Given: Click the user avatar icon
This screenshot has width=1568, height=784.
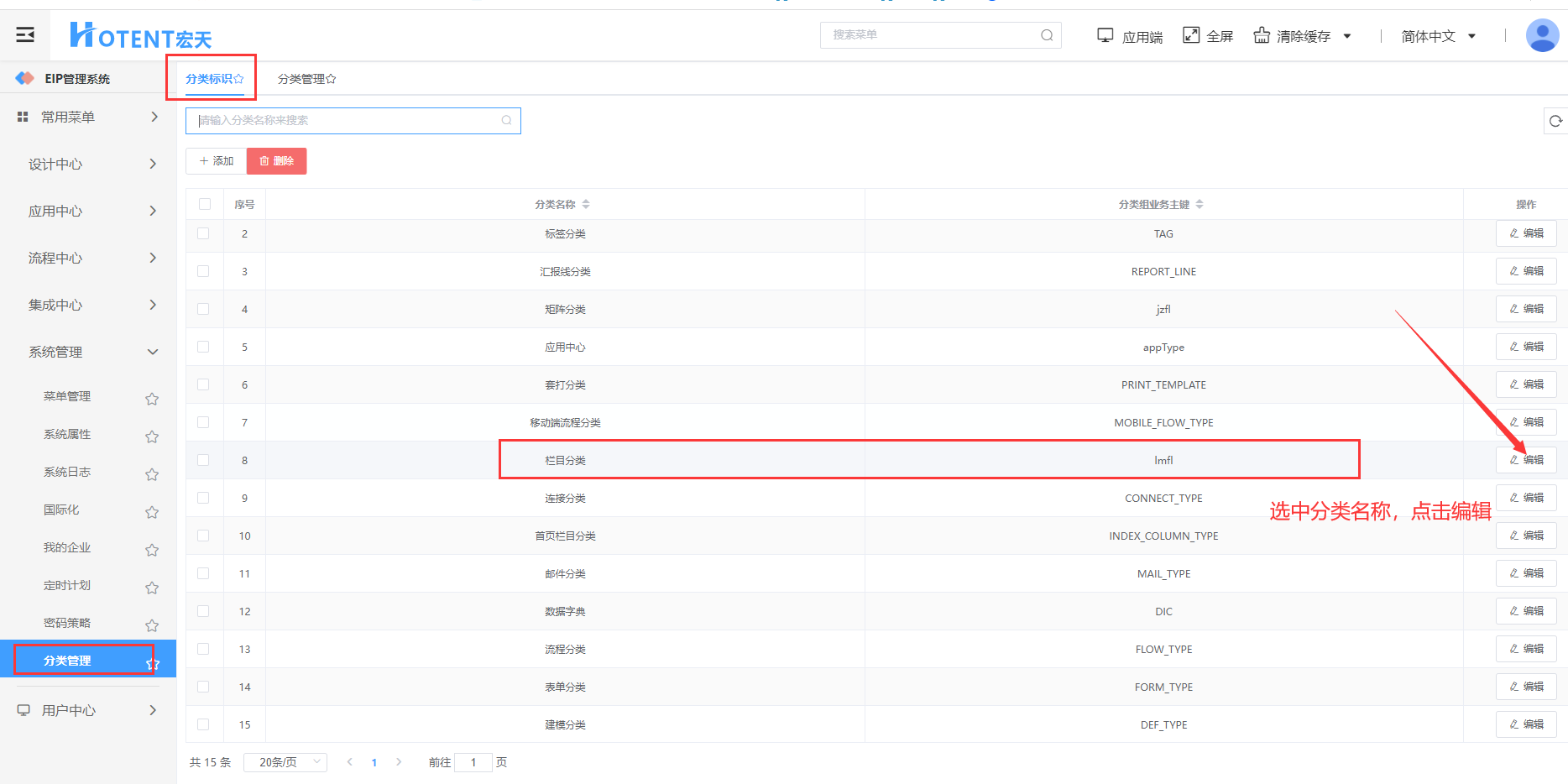Looking at the screenshot, I should click(1542, 35).
